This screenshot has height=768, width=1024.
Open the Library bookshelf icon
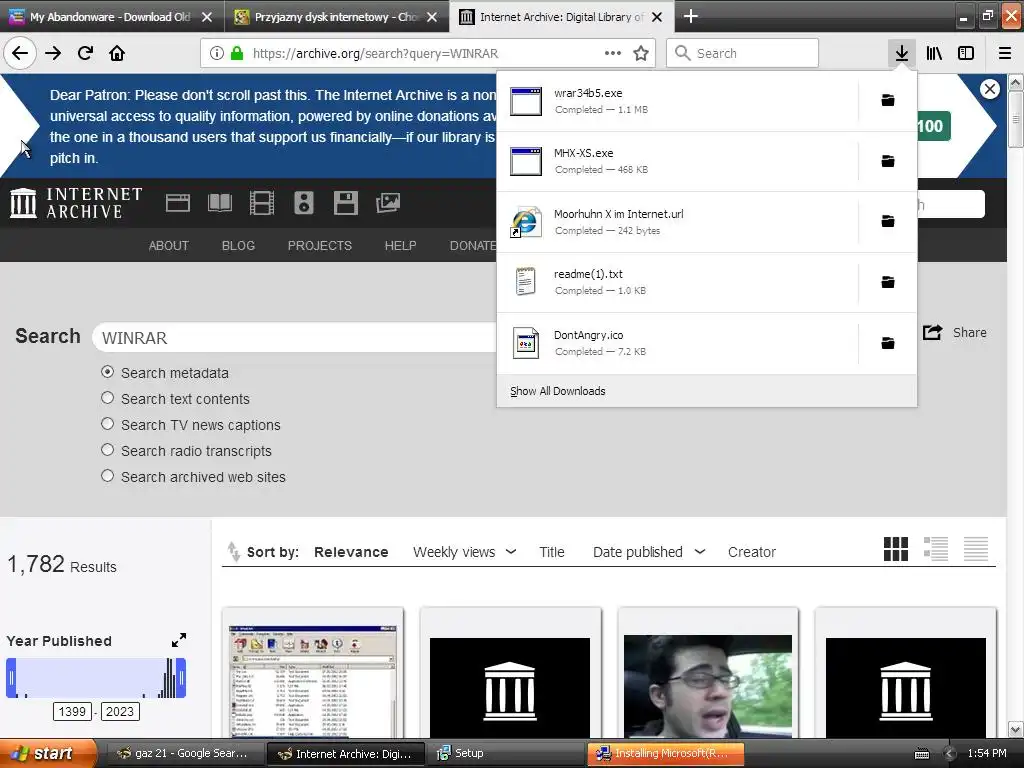click(934, 53)
